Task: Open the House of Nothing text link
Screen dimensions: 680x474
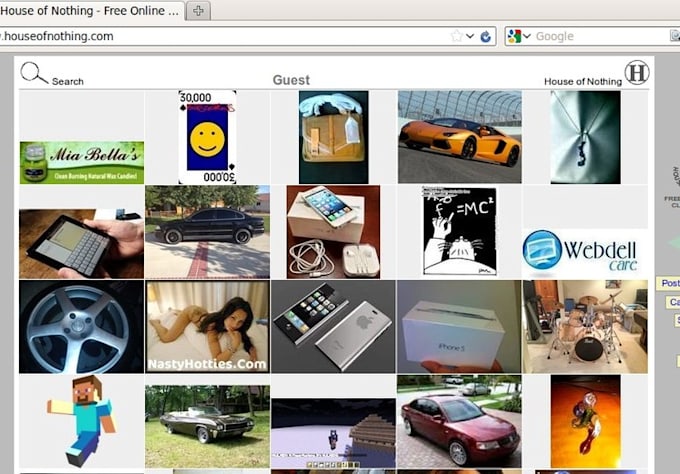Action: click(x=583, y=82)
